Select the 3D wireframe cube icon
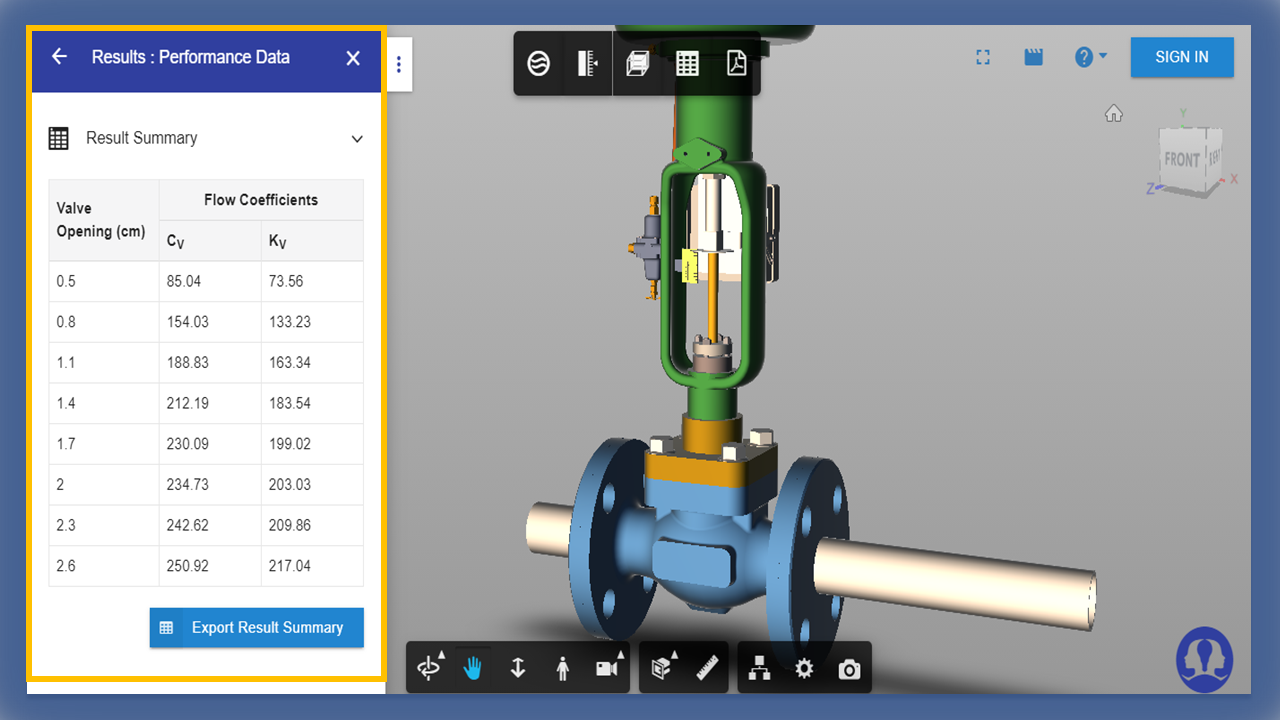1280x720 pixels. 637,64
